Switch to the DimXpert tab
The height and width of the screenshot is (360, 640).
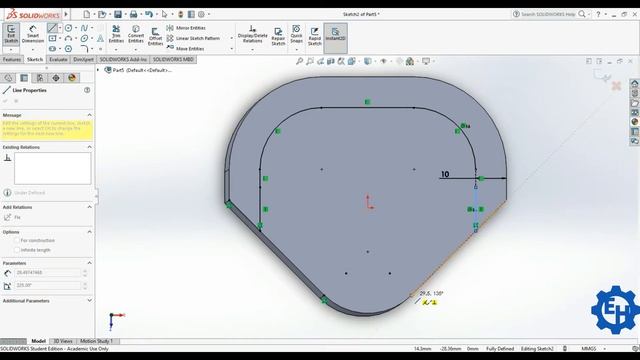(x=83, y=60)
